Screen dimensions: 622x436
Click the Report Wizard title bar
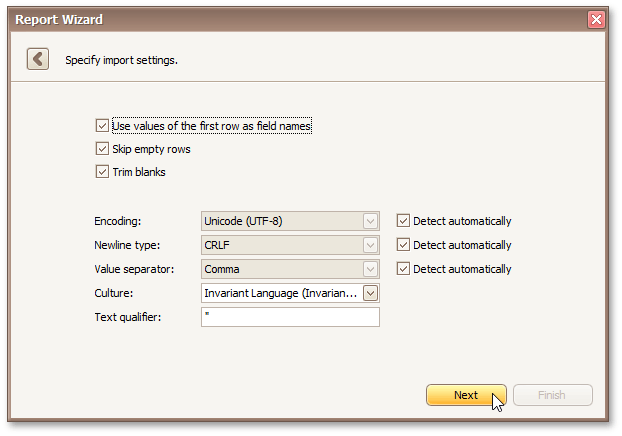click(x=300, y=19)
